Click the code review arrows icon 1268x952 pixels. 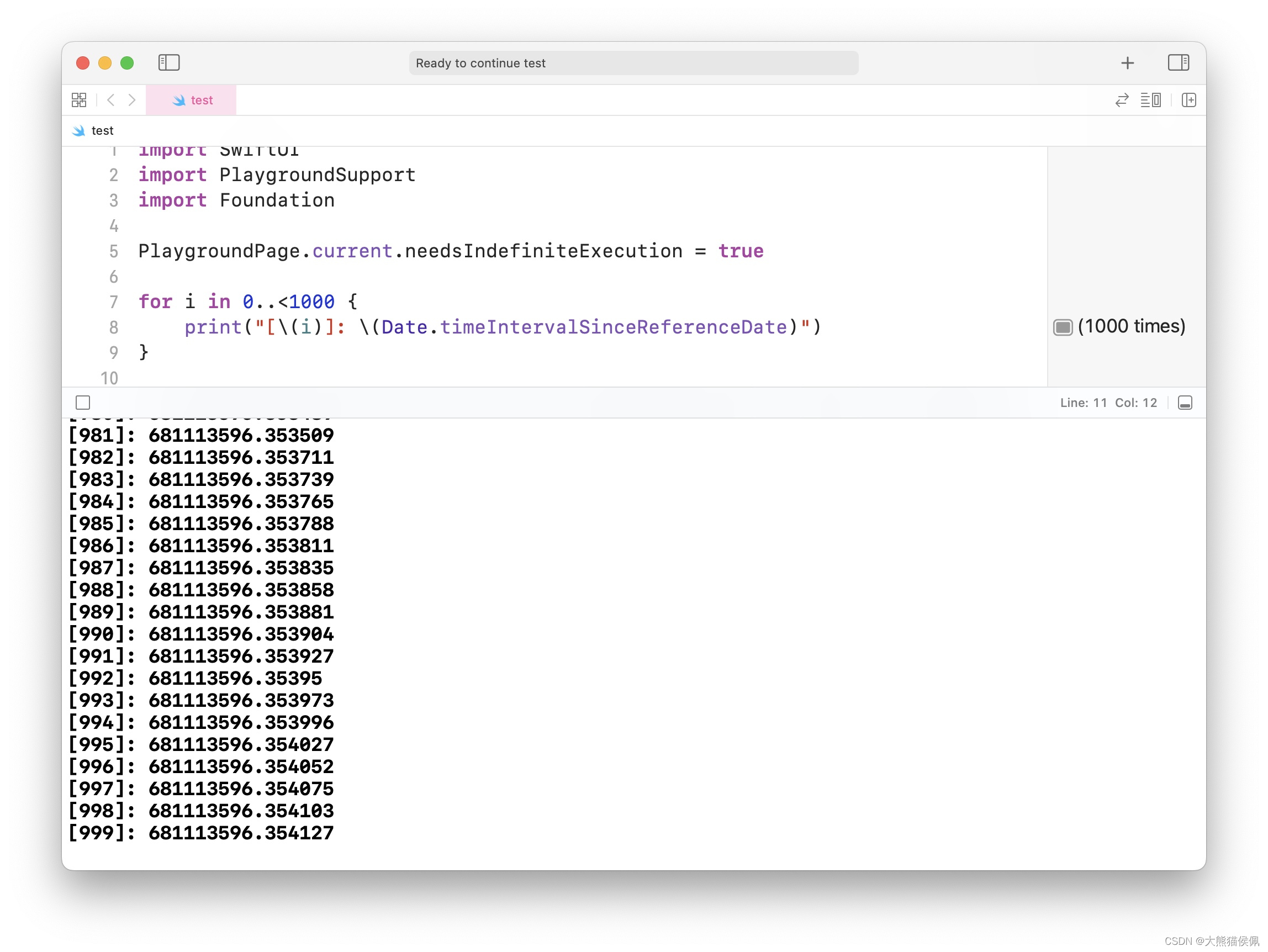pos(1121,101)
